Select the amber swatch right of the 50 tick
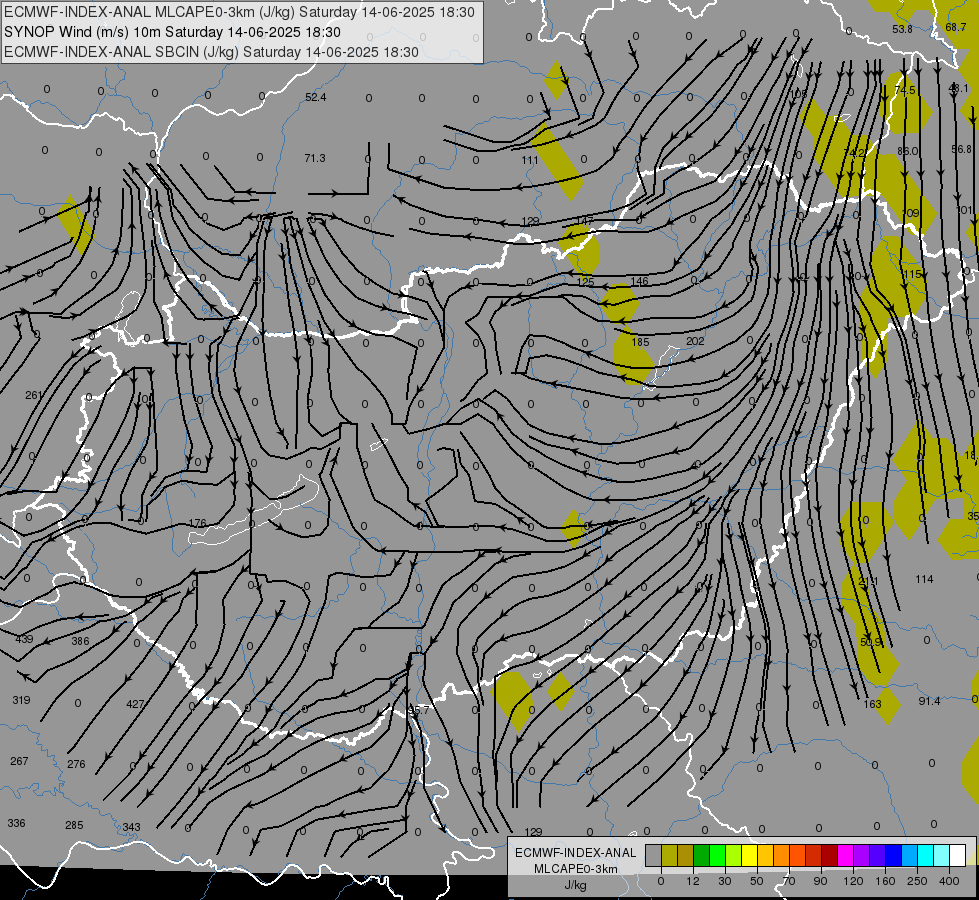 765,856
